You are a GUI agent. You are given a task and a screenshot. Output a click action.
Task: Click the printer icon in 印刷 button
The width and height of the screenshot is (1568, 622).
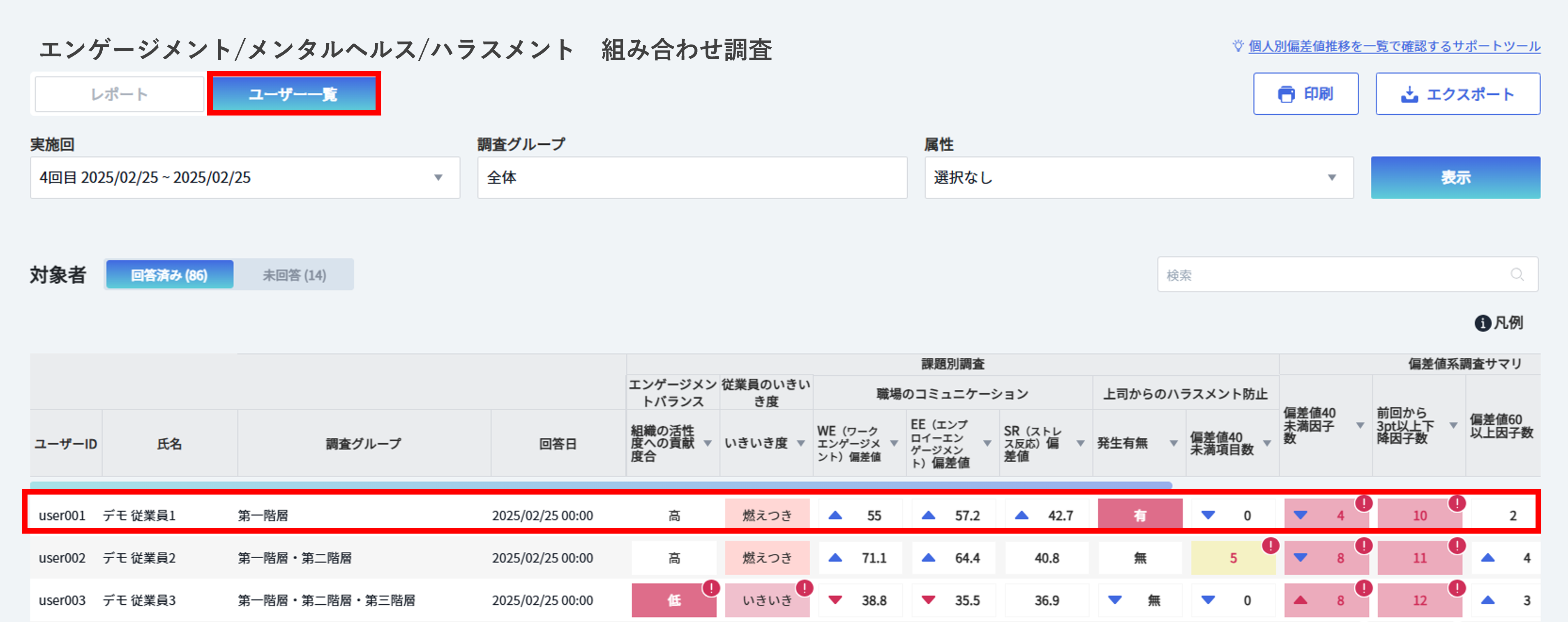click(1286, 94)
